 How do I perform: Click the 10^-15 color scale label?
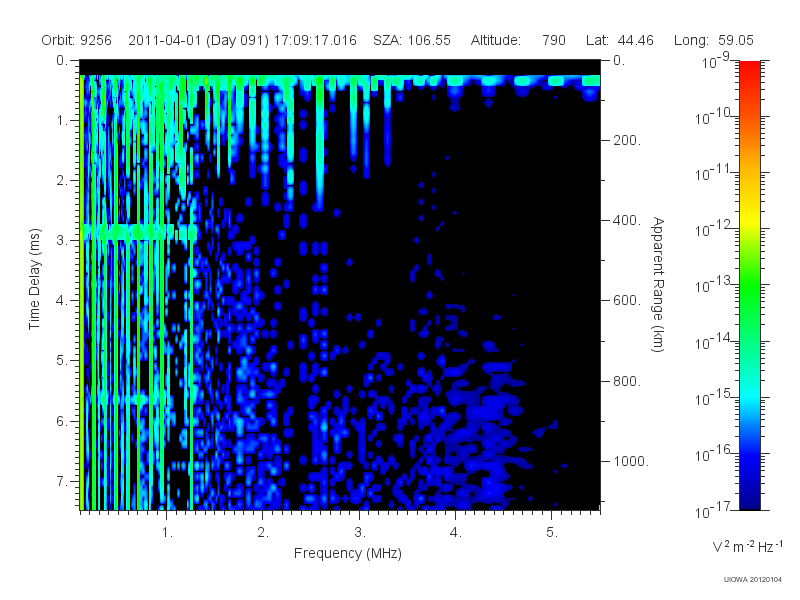pos(714,397)
